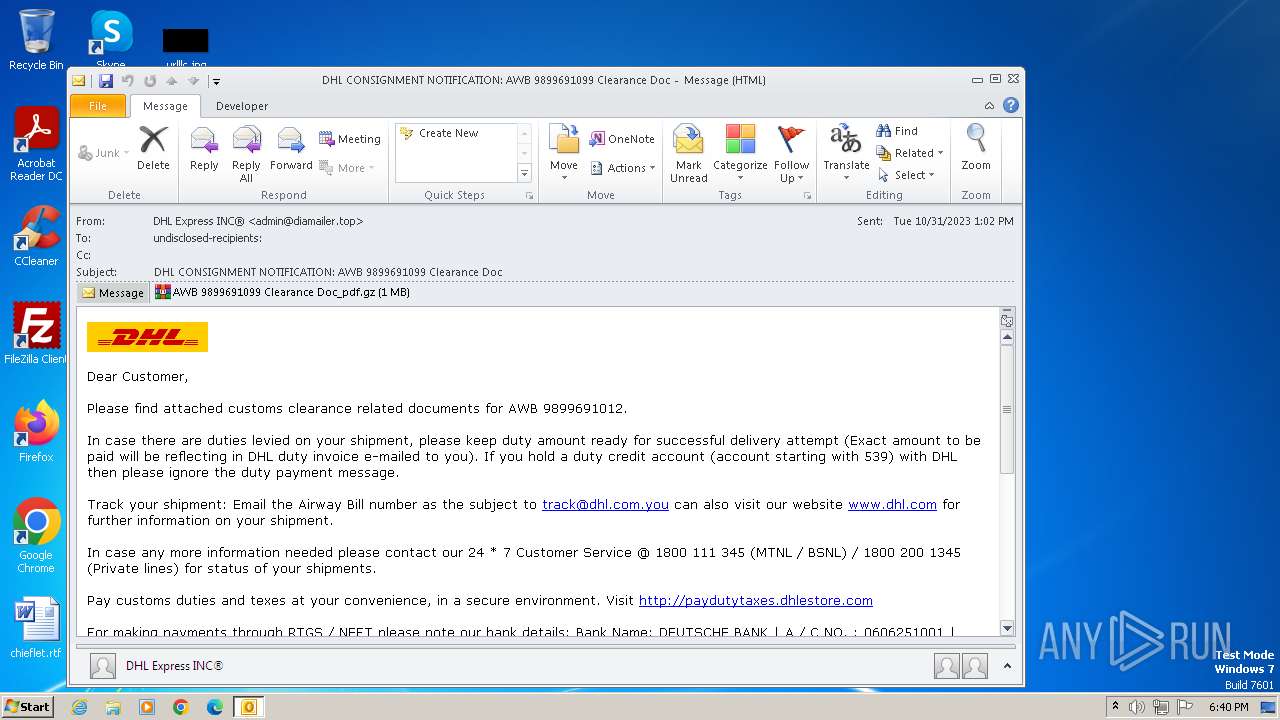Screen dimensions: 1280x720
Task: Open the Windows Start menu
Action: point(28,706)
